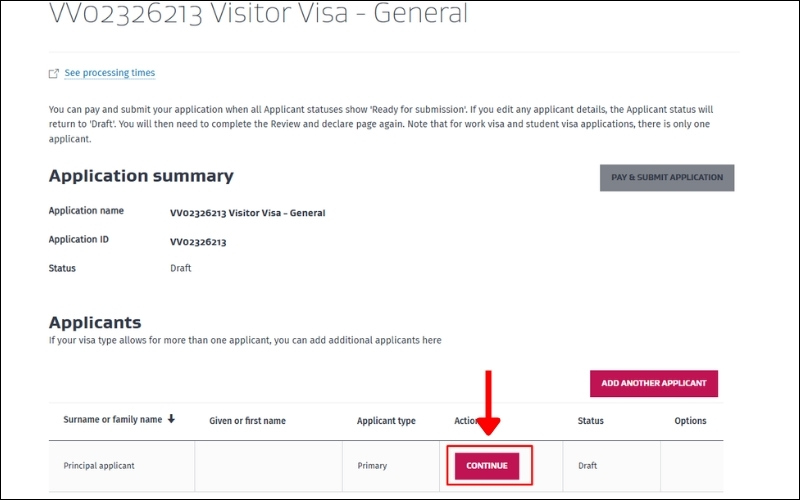The width and height of the screenshot is (800, 500).
Task: Click the Application name value text
Action: pyautogui.click(x=247, y=213)
